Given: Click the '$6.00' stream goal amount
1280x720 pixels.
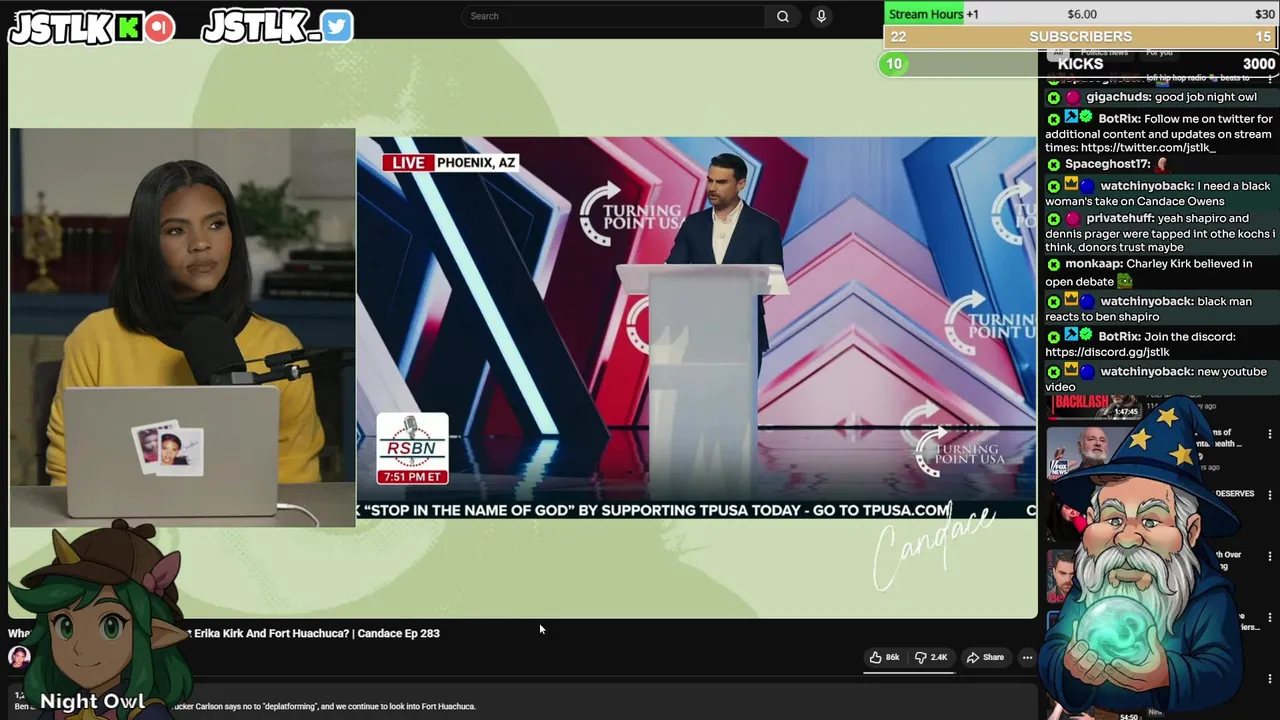Looking at the screenshot, I should [1082, 14].
